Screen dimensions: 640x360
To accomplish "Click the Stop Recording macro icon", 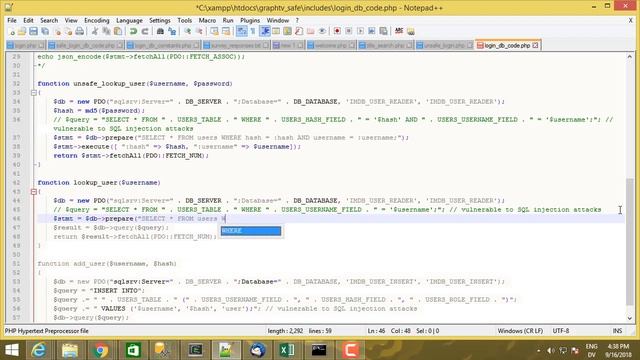I will click(x=349, y=31).
